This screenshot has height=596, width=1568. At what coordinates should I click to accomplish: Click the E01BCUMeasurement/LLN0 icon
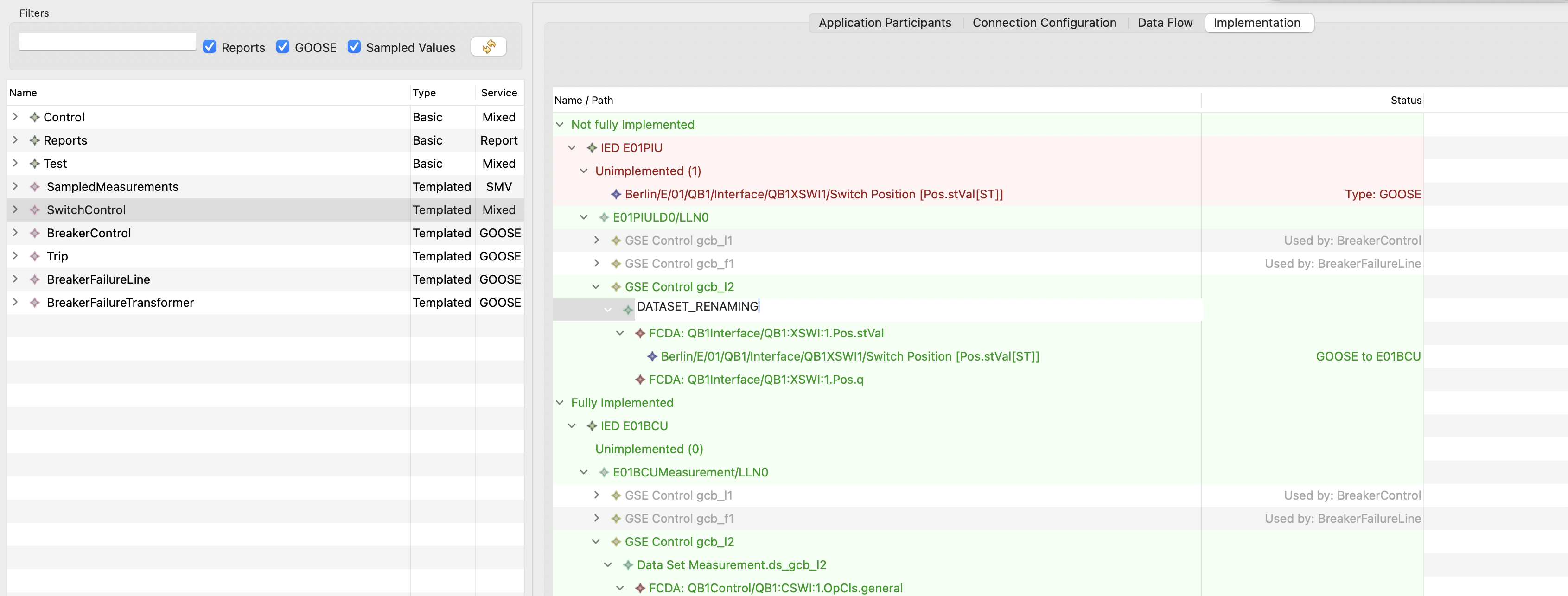point(604,472)
